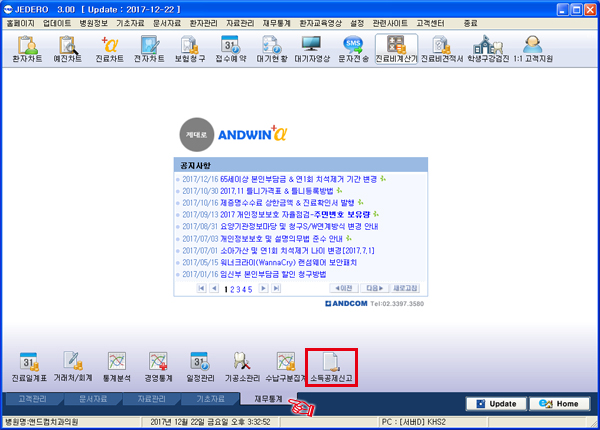Image resolution: width=600 pixels, height=430 pixels.
Task: Click the Home button
Action: click(x=559, y=404)
